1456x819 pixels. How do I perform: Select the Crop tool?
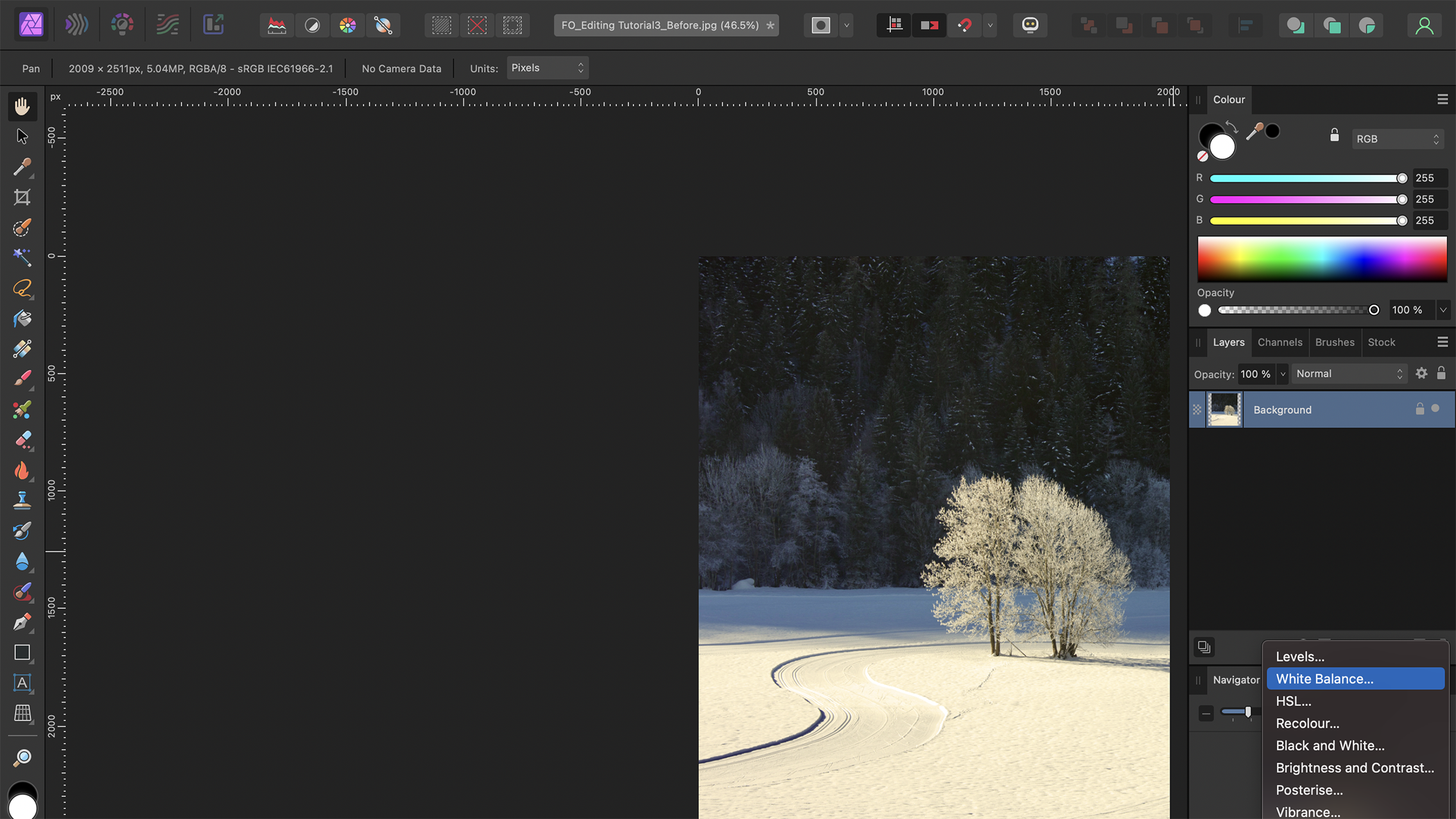coord(22,197)
